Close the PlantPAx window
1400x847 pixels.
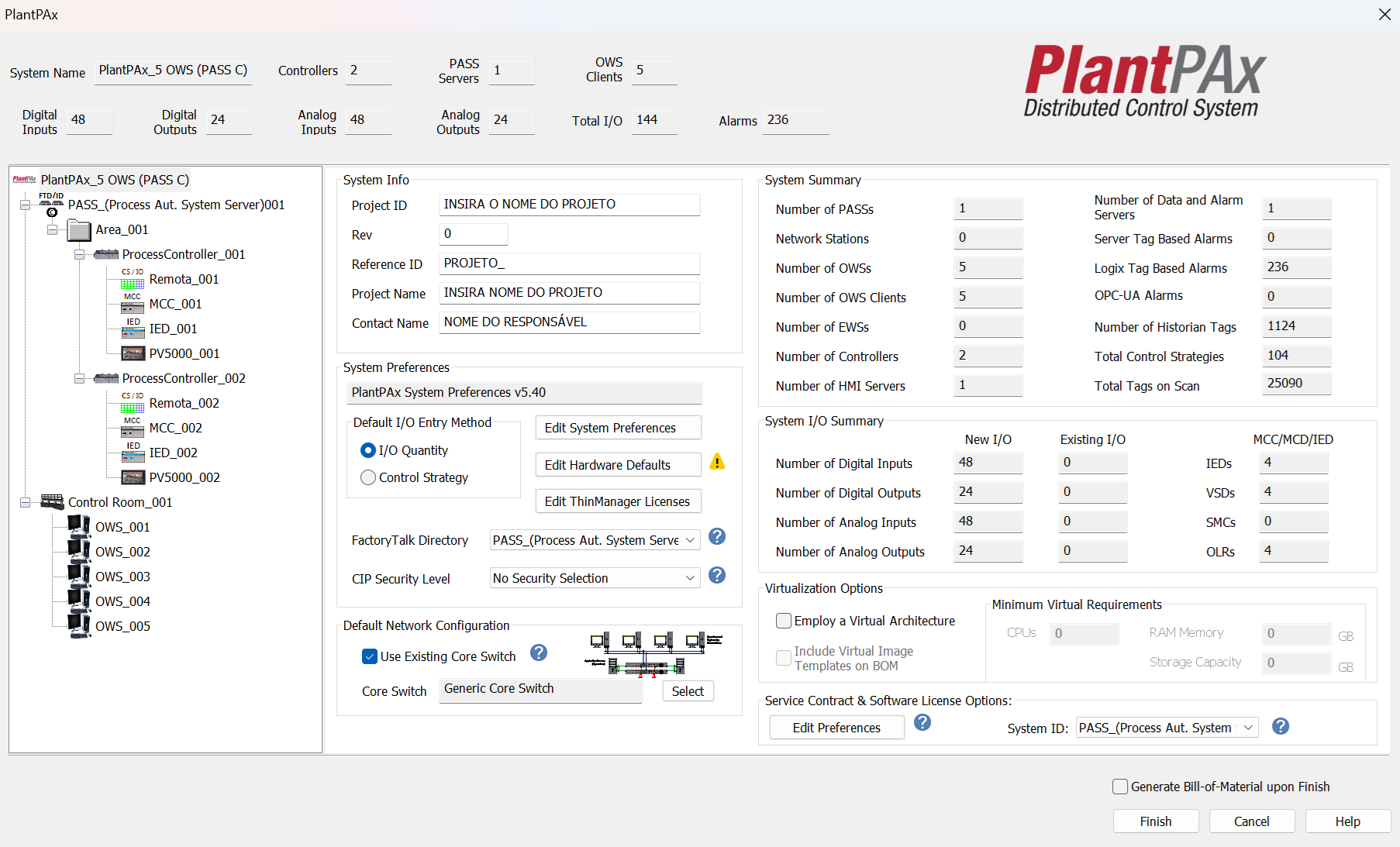1384,15
